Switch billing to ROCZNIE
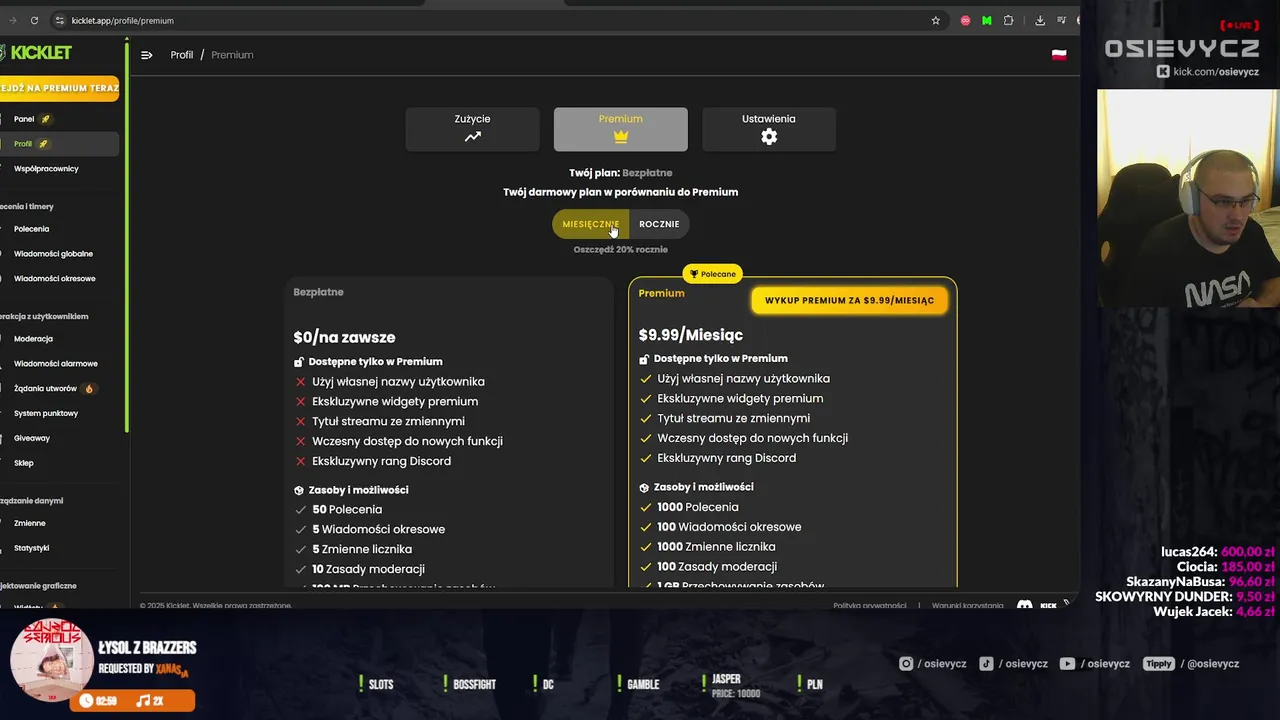1280x720 pixels. click(x=659, y=224)
